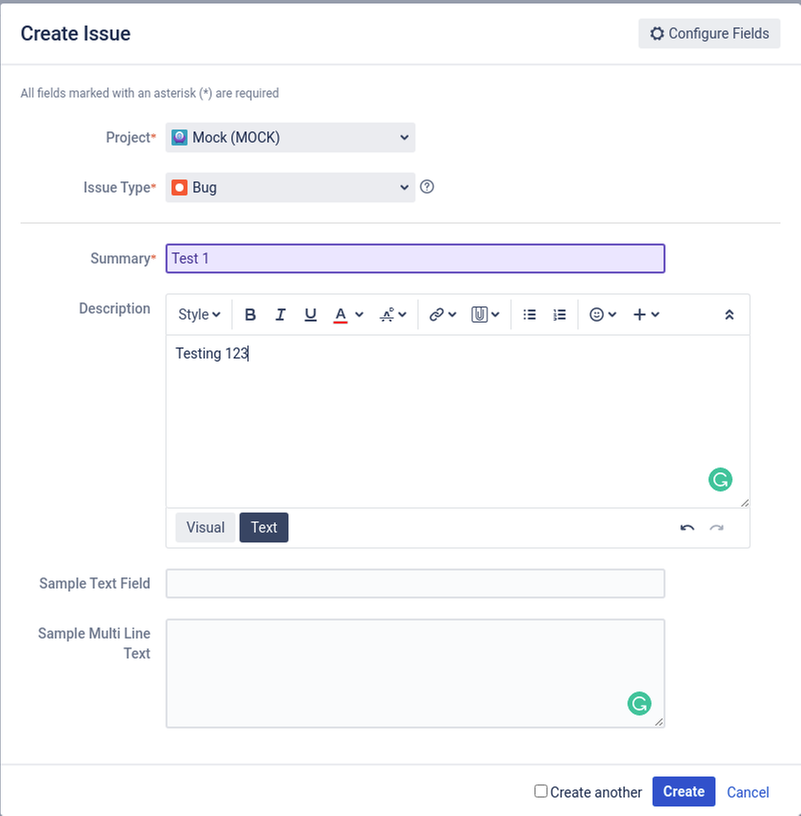Screen dimensions: 801x816
Task: Cancel the Create Issue dialog
Action: point(747,792)
